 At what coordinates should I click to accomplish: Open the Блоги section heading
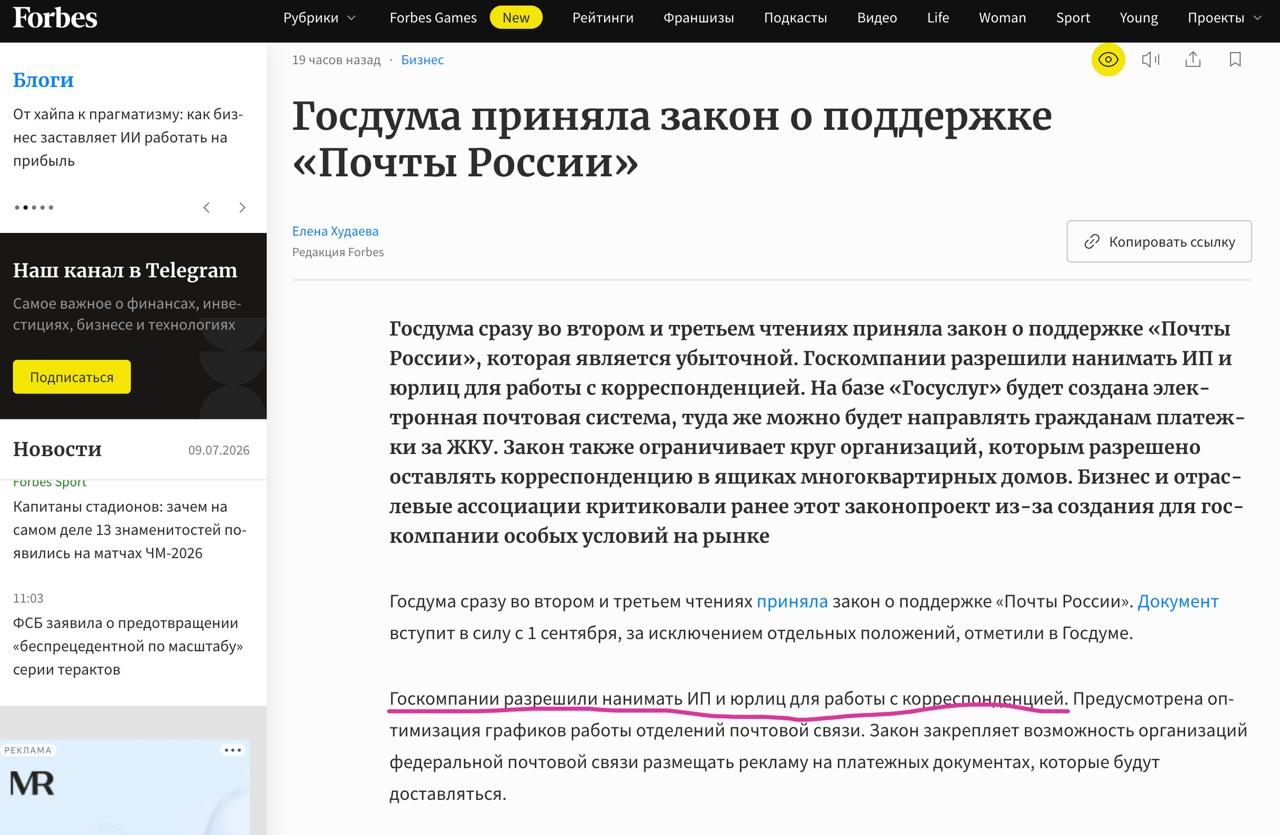coord(43,80)
